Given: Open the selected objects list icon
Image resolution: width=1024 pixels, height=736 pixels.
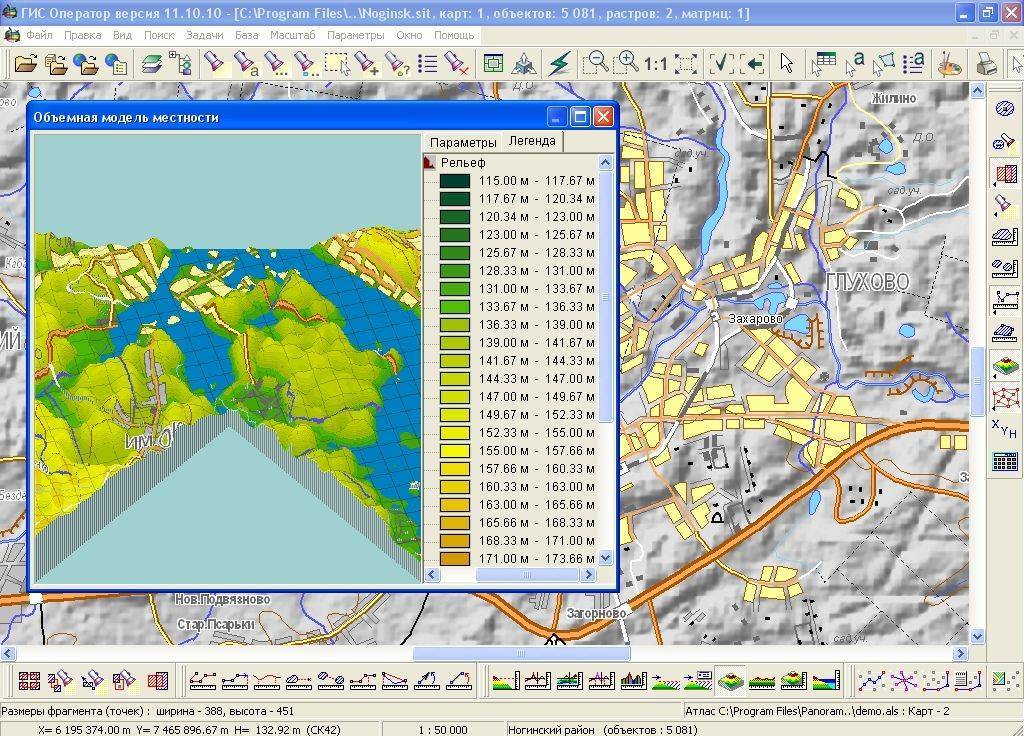Looking at the screenshot, I should coord(427,63).
